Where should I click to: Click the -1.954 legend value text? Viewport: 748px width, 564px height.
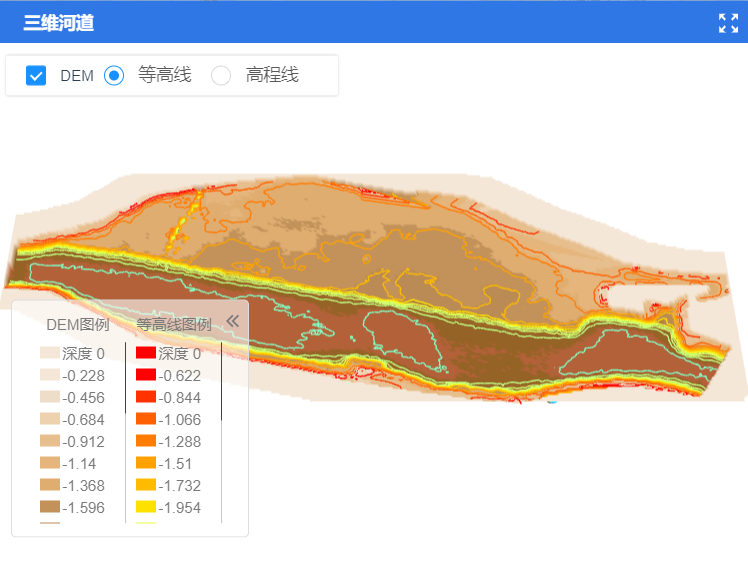point(179,507)
